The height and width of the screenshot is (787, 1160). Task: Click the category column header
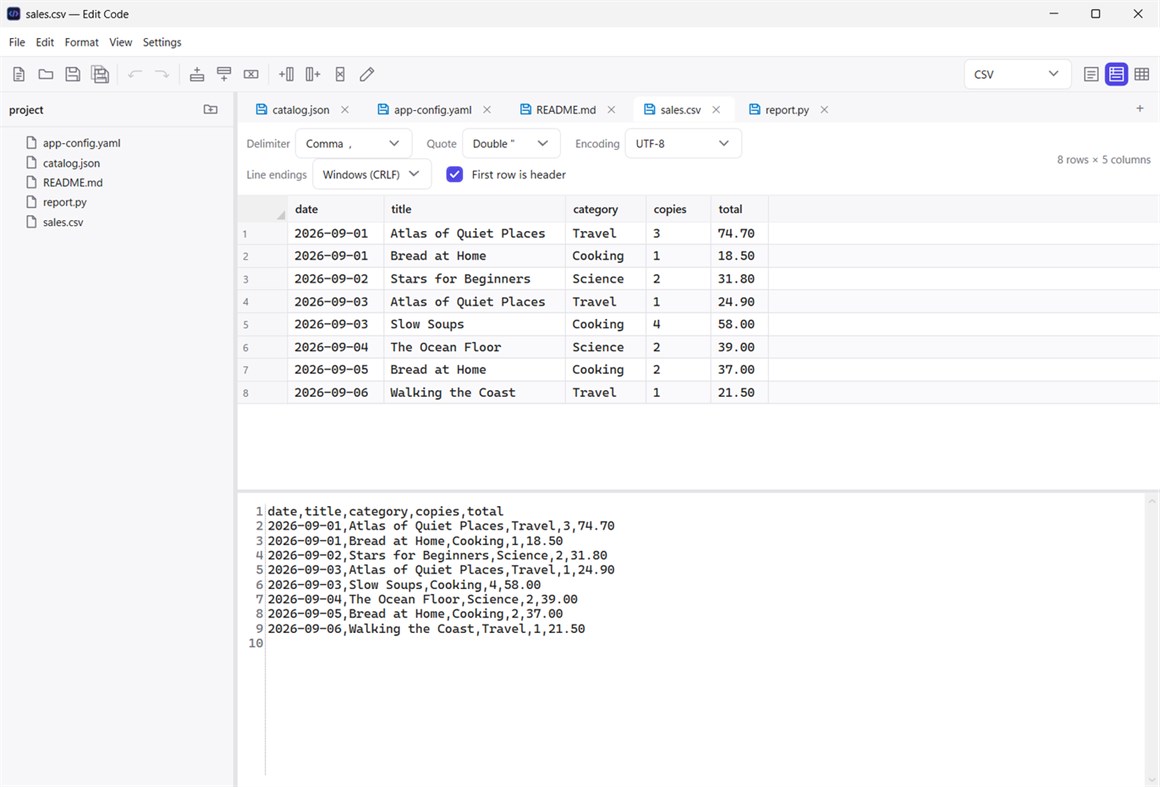606,209
